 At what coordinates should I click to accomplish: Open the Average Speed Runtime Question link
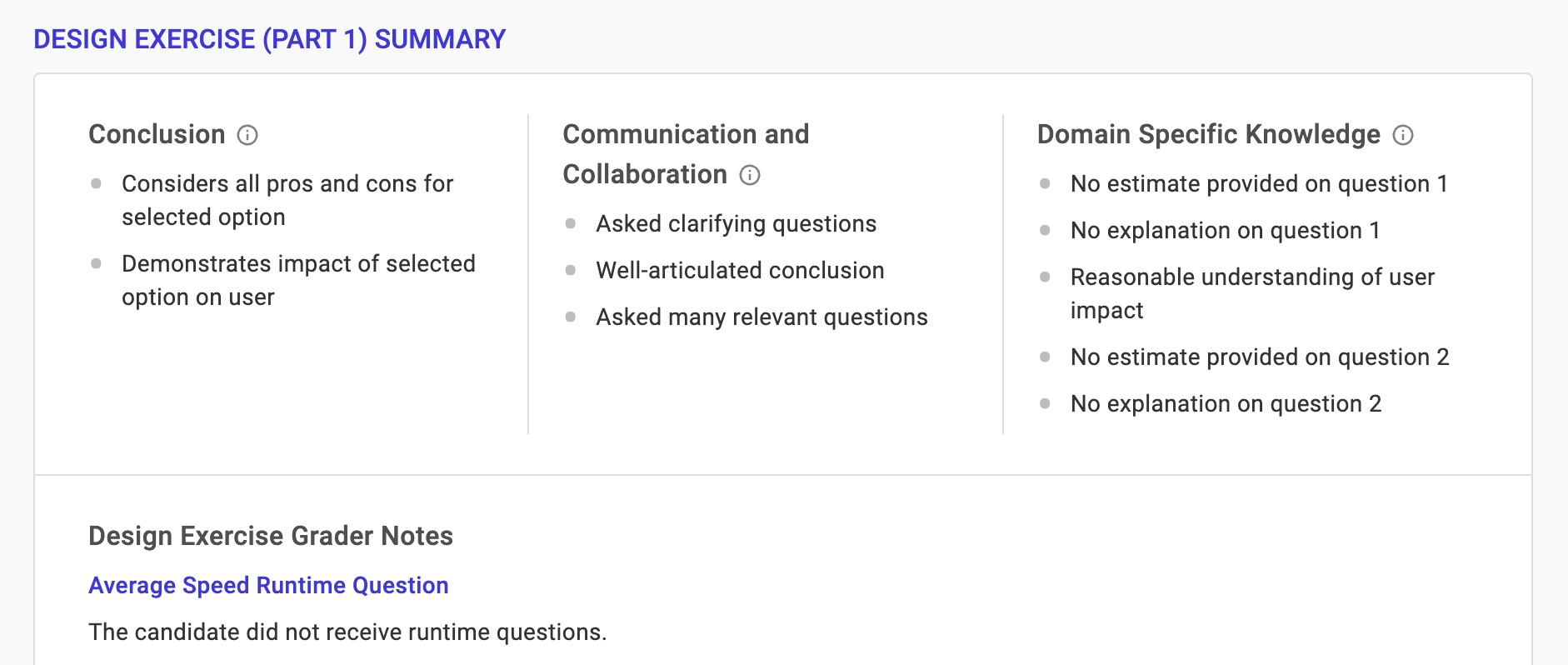tap(268, 586)
